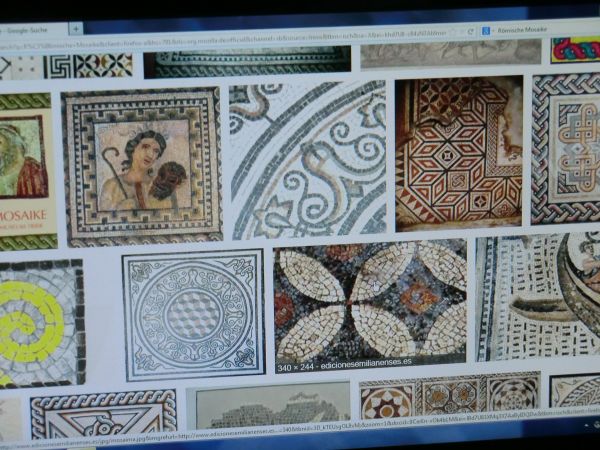600x450 pixels.
Task: Open the triangle and guilloche border mosaic thumbnail
Action: click(x=103, y=414)
